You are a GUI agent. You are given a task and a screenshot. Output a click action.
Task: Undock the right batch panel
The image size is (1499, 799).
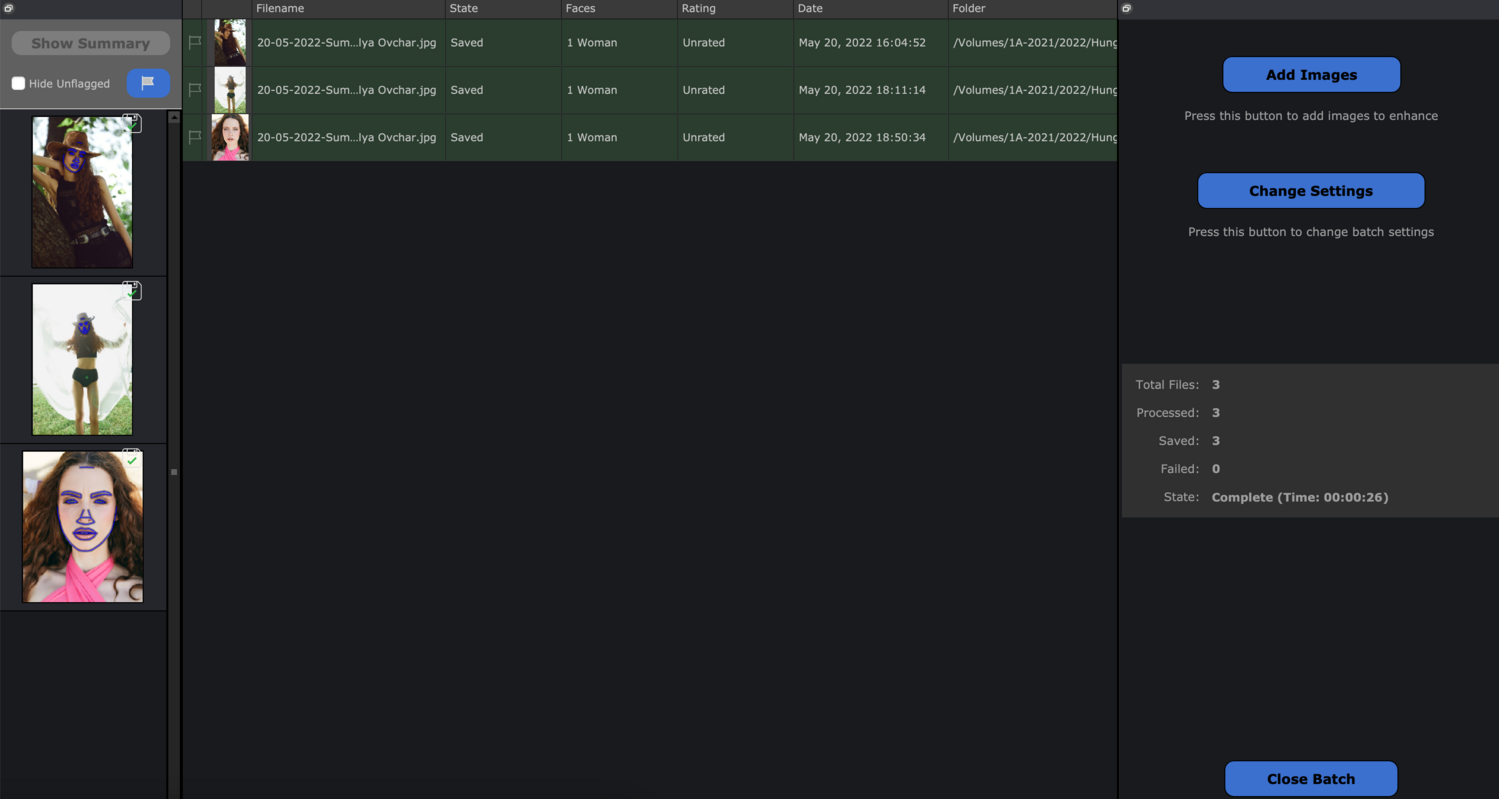1127,8
